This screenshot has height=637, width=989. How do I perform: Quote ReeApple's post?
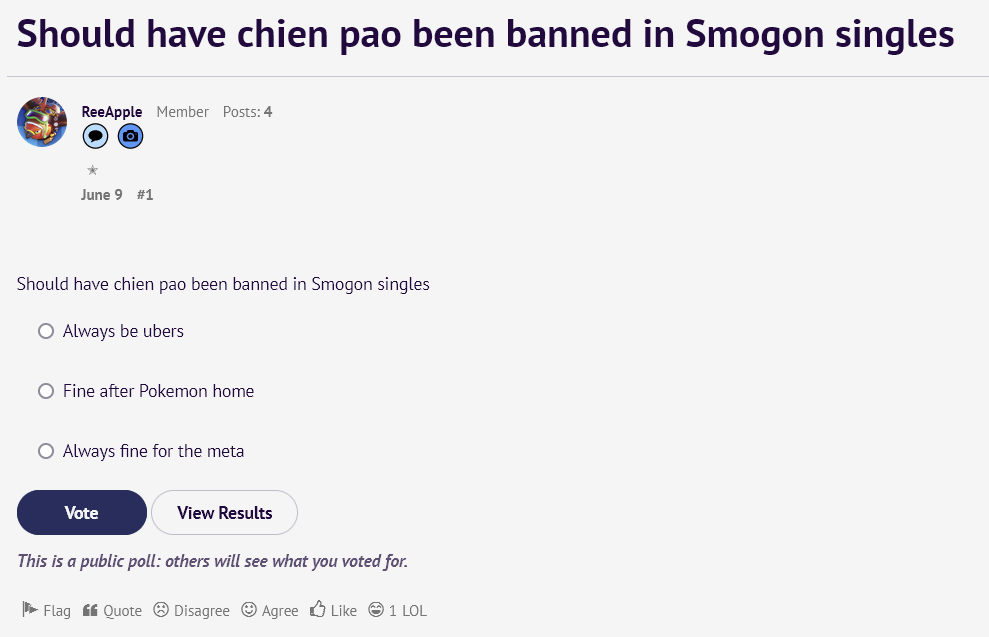[112, 610]
